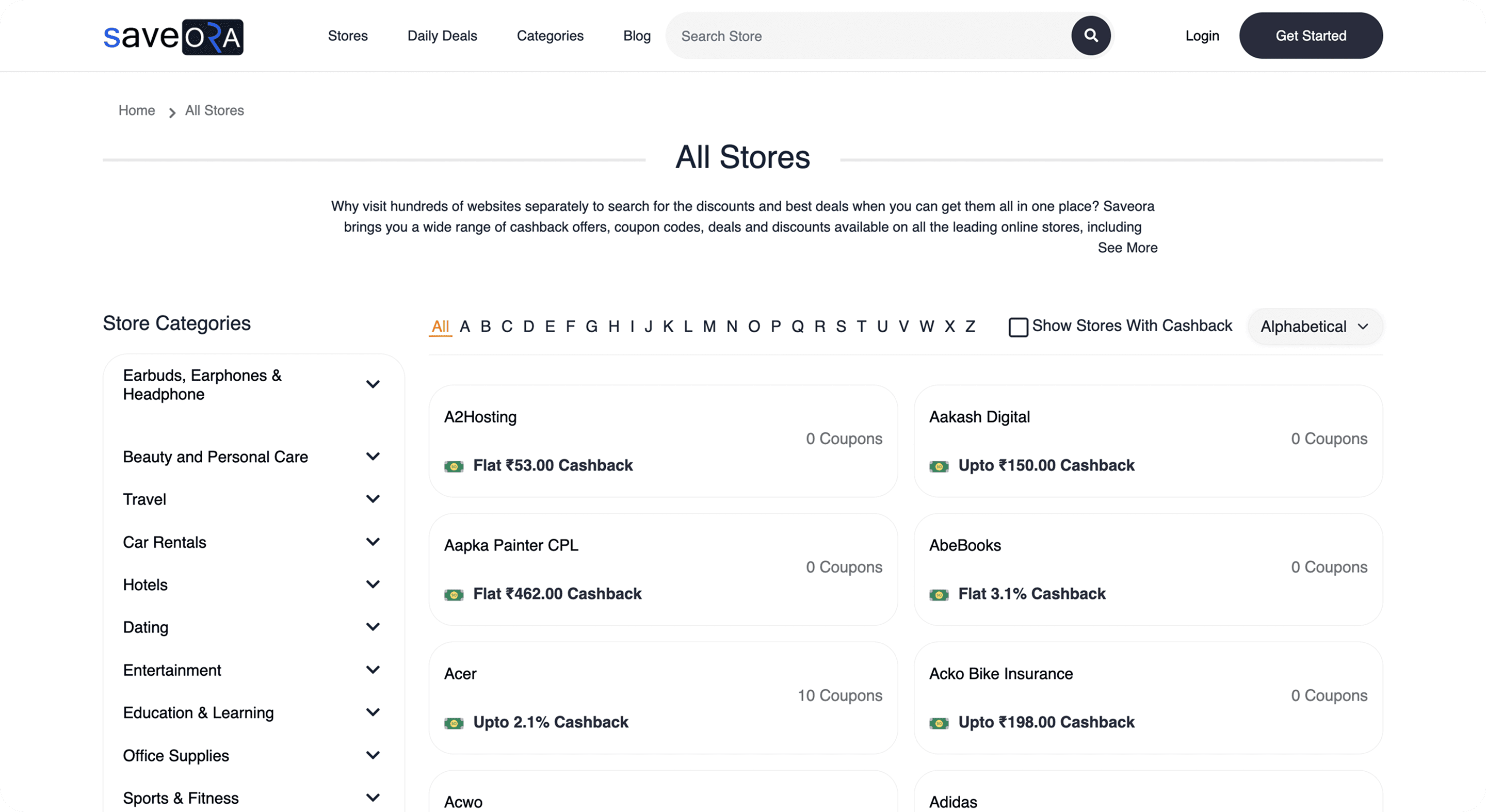
Task: Expand Earbuds, Earphones & Headphone category
Action: pos(373,384)
